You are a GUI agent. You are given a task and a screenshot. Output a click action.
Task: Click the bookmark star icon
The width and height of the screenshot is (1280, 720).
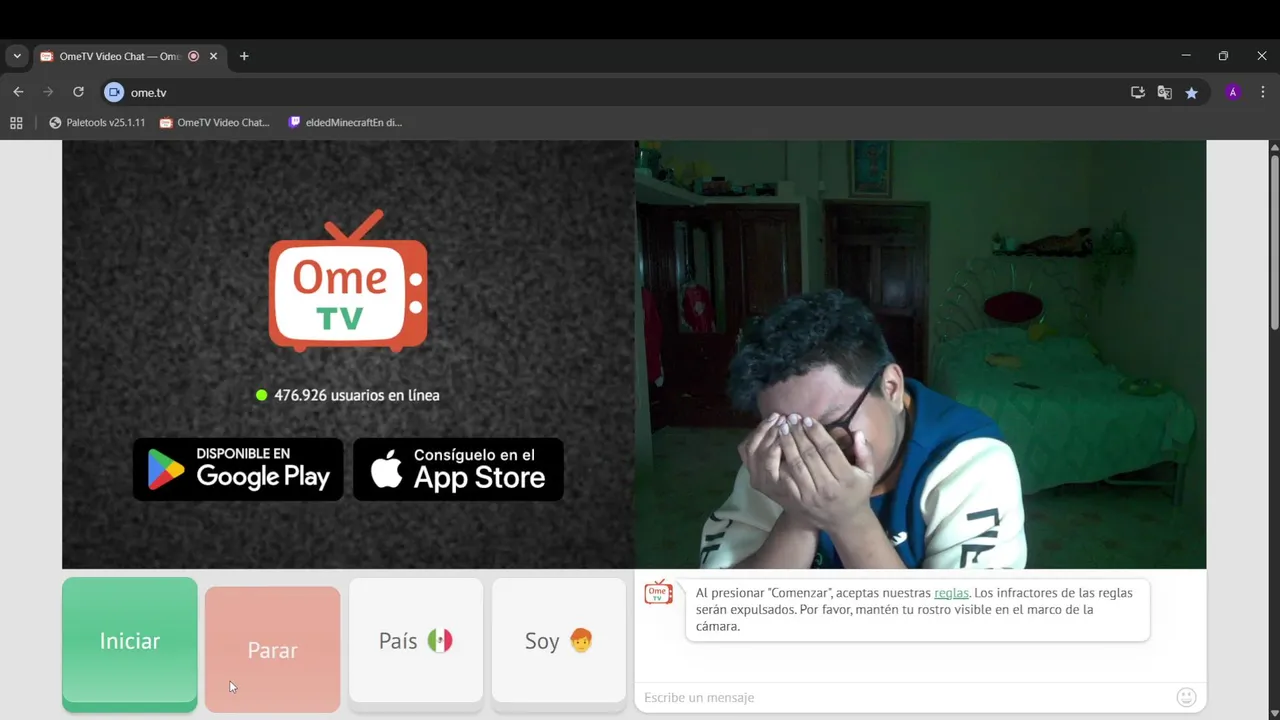pyautogui.click(x=1191, y=92)
